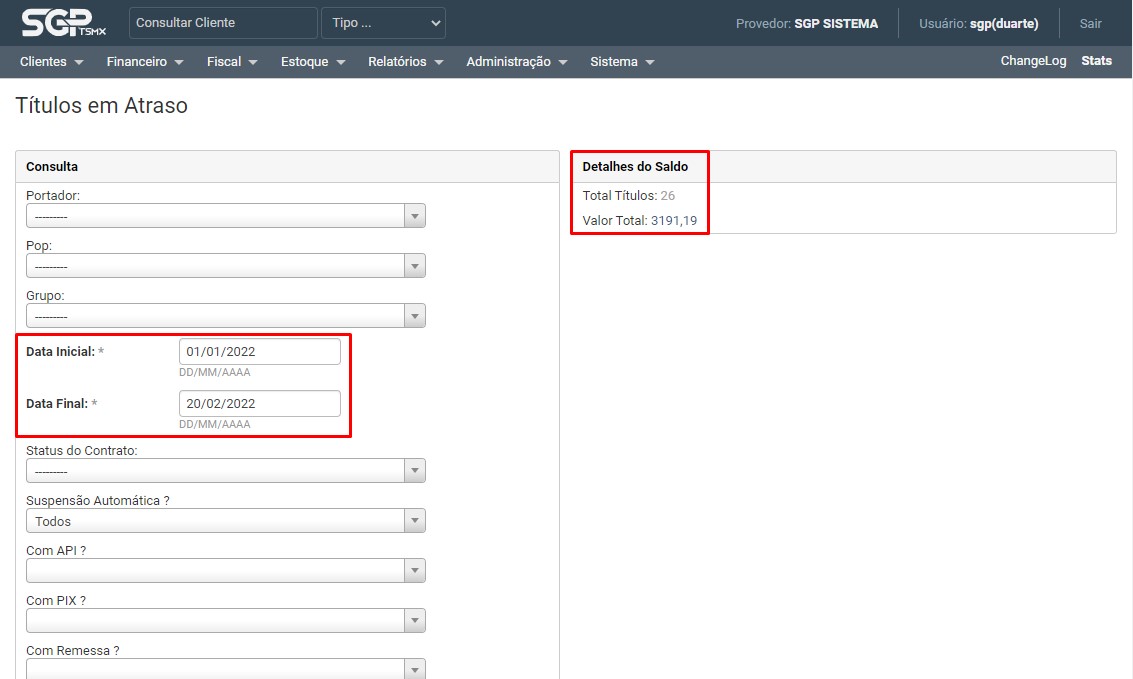The width and height of the screenshot is (1133, 679).
Task: Click the SGP TSMX logo
Action: click(63, 23)
